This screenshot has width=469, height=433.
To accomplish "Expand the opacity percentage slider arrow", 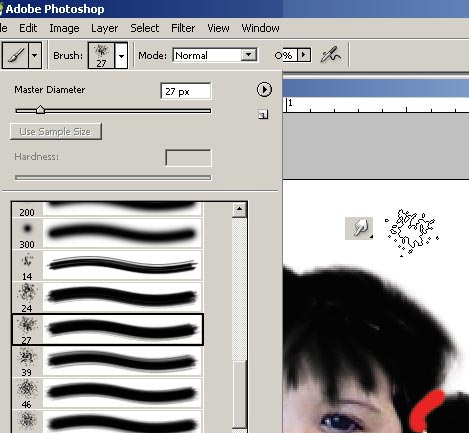I will (x=303, y=55).
